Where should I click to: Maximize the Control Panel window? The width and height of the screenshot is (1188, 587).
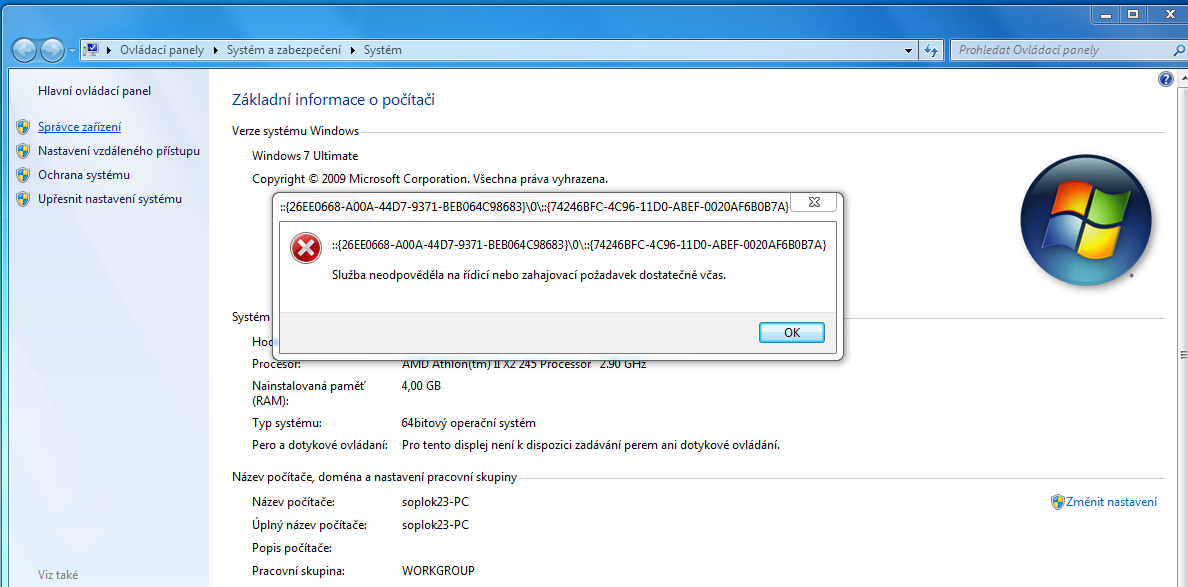1133,14
